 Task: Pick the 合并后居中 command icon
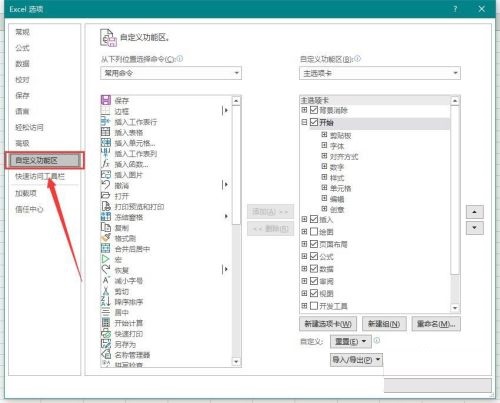pos(106,249)
